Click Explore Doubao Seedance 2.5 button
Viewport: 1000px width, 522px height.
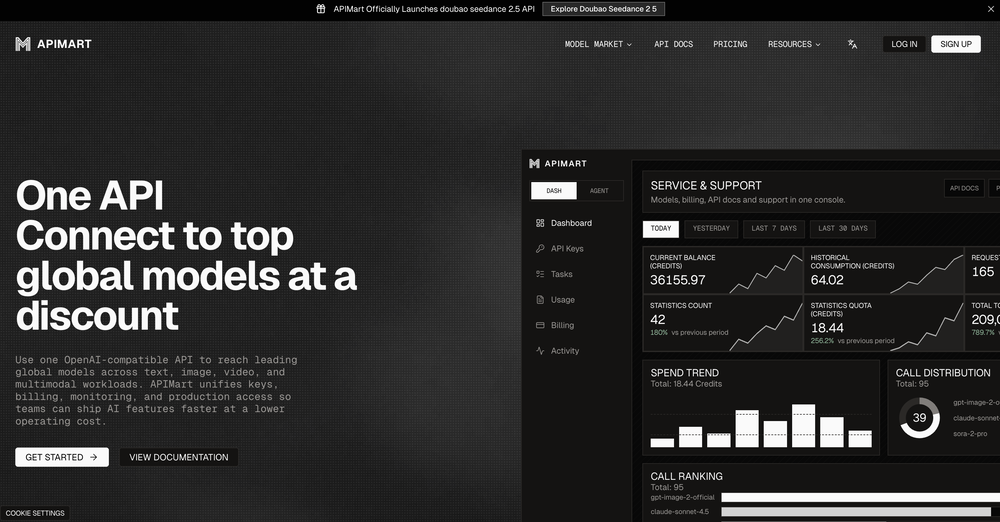point(603,9)
